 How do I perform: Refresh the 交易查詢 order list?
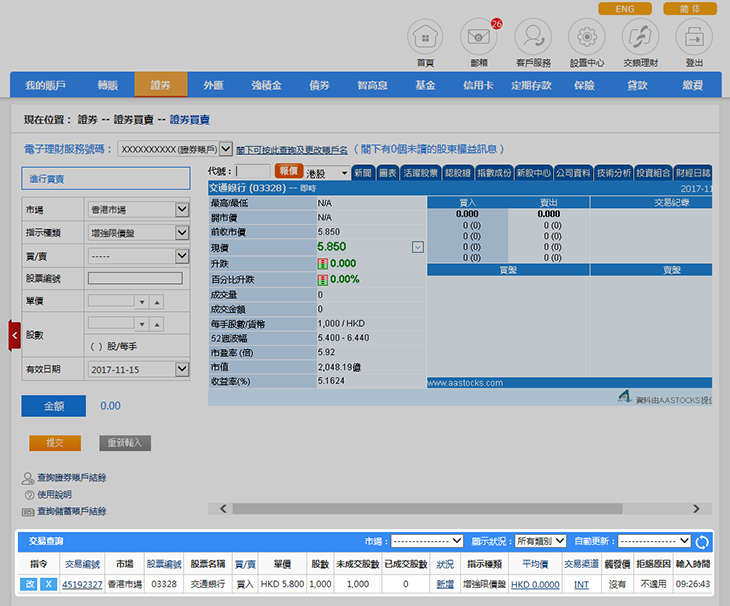pyautogui.click(x=702, y=542)
